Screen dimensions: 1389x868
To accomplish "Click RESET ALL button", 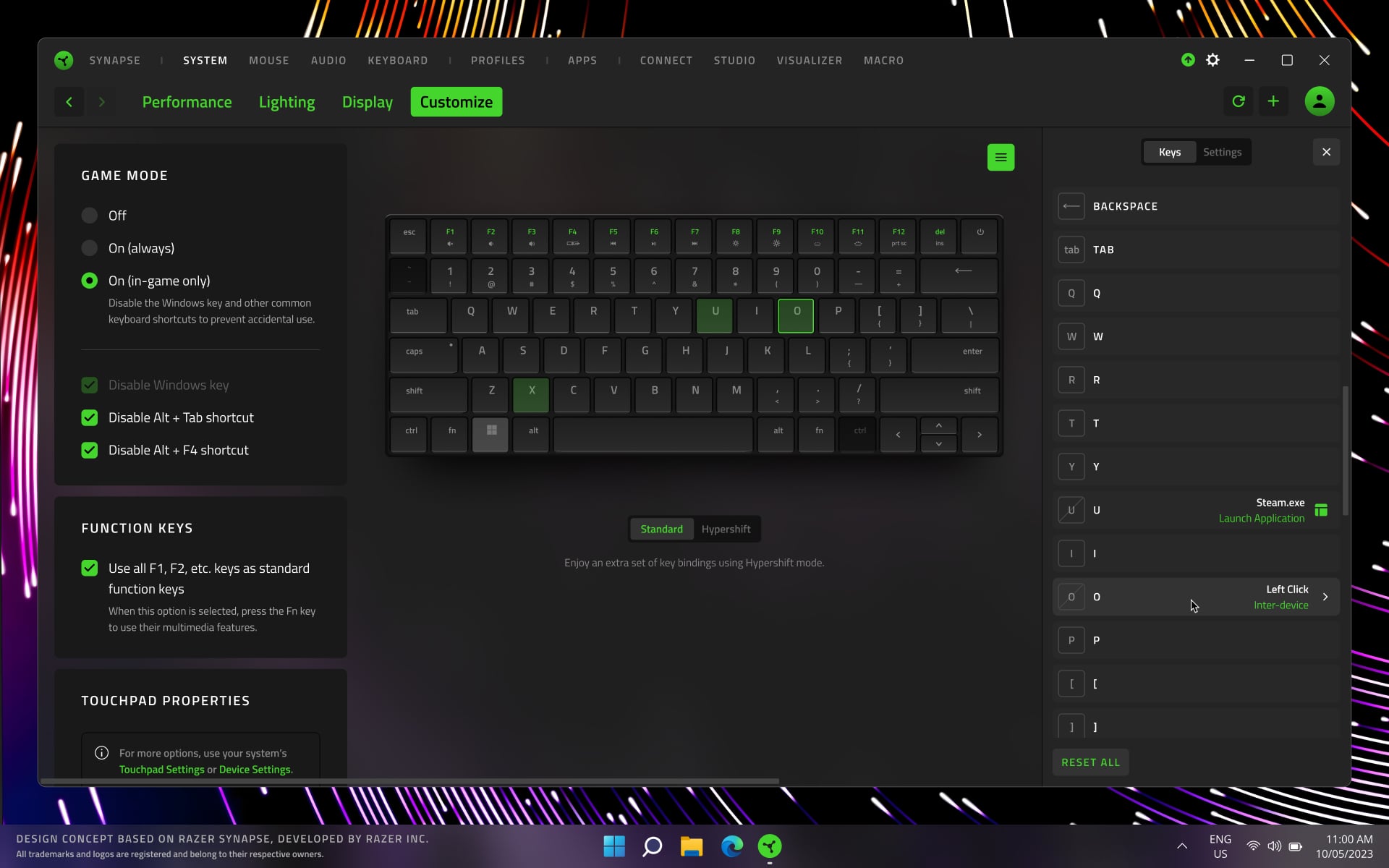I will click(x=1090, y=762).
